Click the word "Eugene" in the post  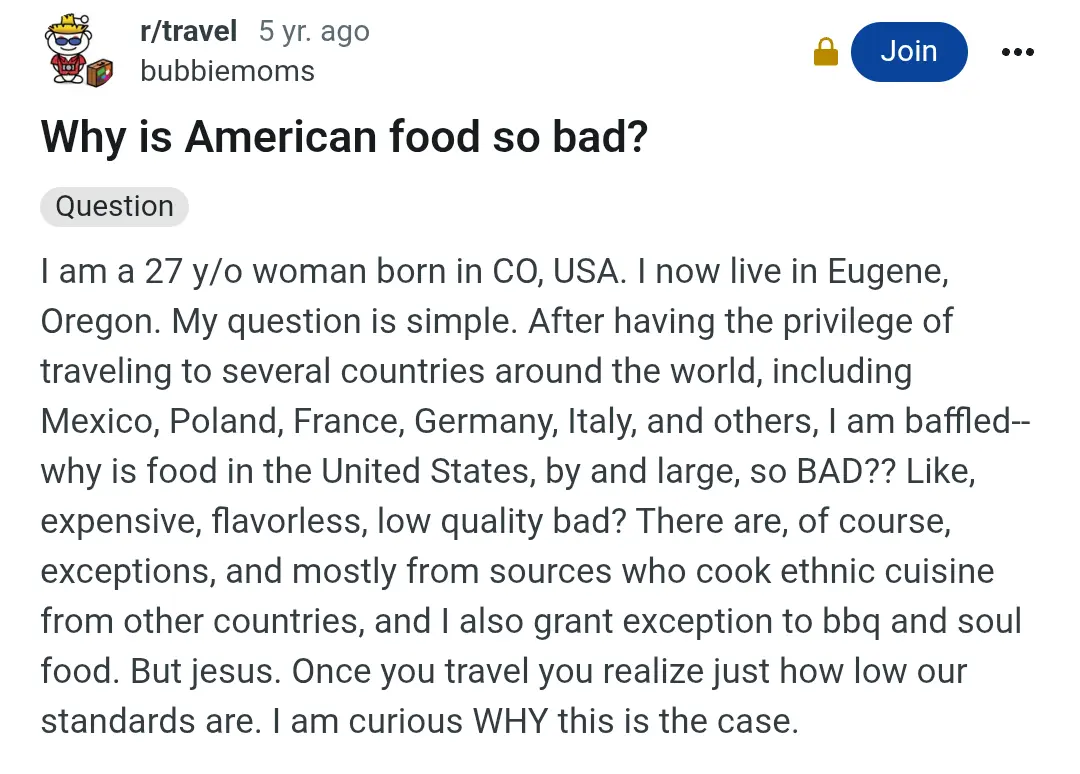884,272
